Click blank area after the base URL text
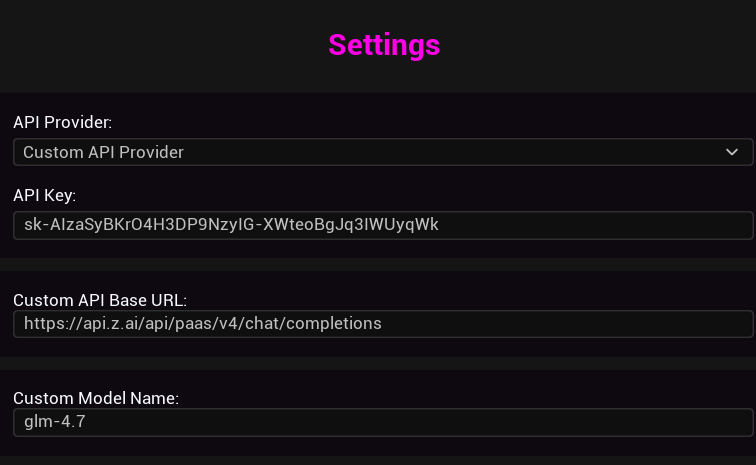This screenshot has width=756, height=465. [560, 324]
